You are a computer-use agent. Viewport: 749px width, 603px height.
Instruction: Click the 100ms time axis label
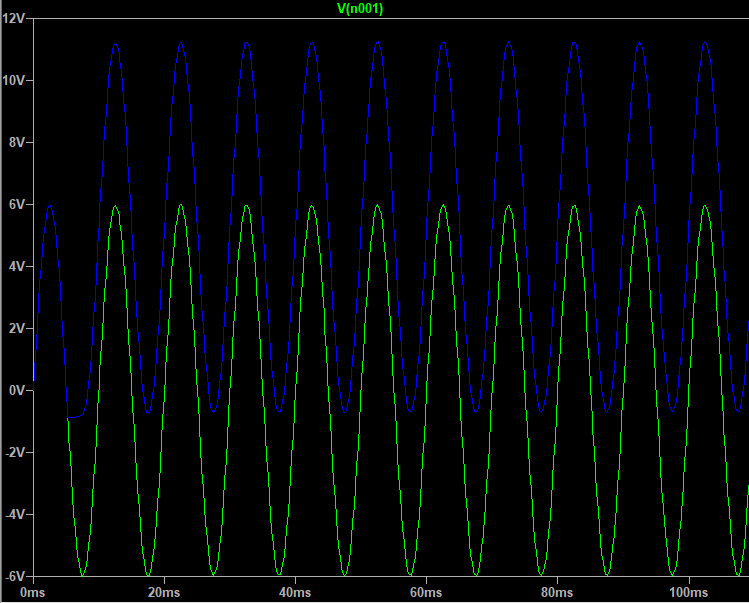[x=688, y=593]
